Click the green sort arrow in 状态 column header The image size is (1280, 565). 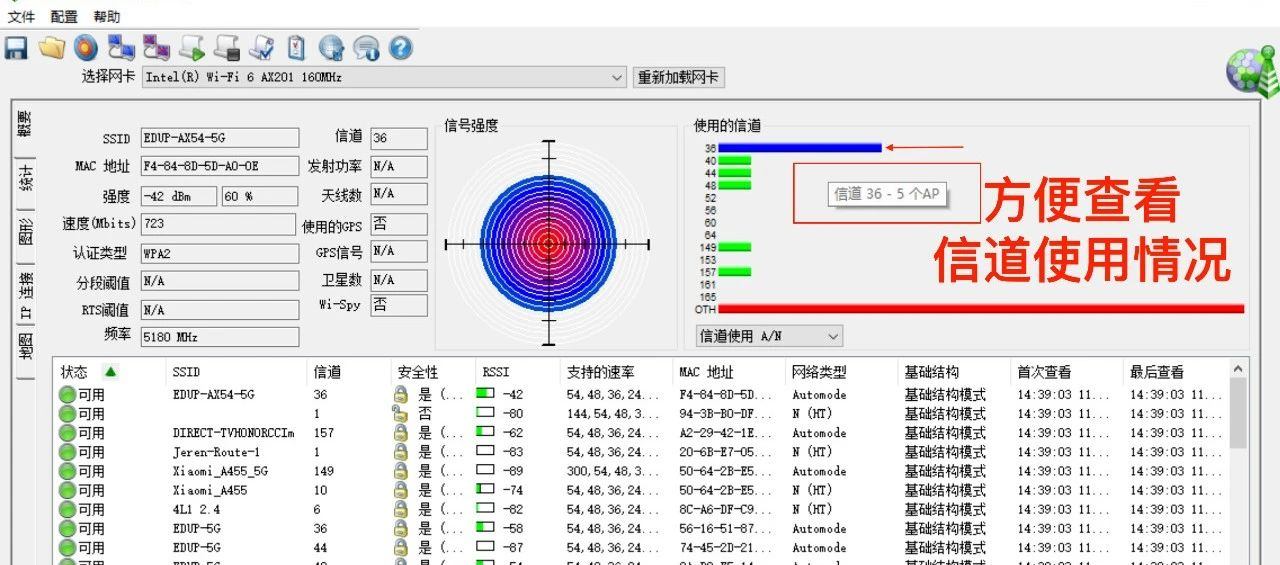pyautogui.click(x=110, y=372)
